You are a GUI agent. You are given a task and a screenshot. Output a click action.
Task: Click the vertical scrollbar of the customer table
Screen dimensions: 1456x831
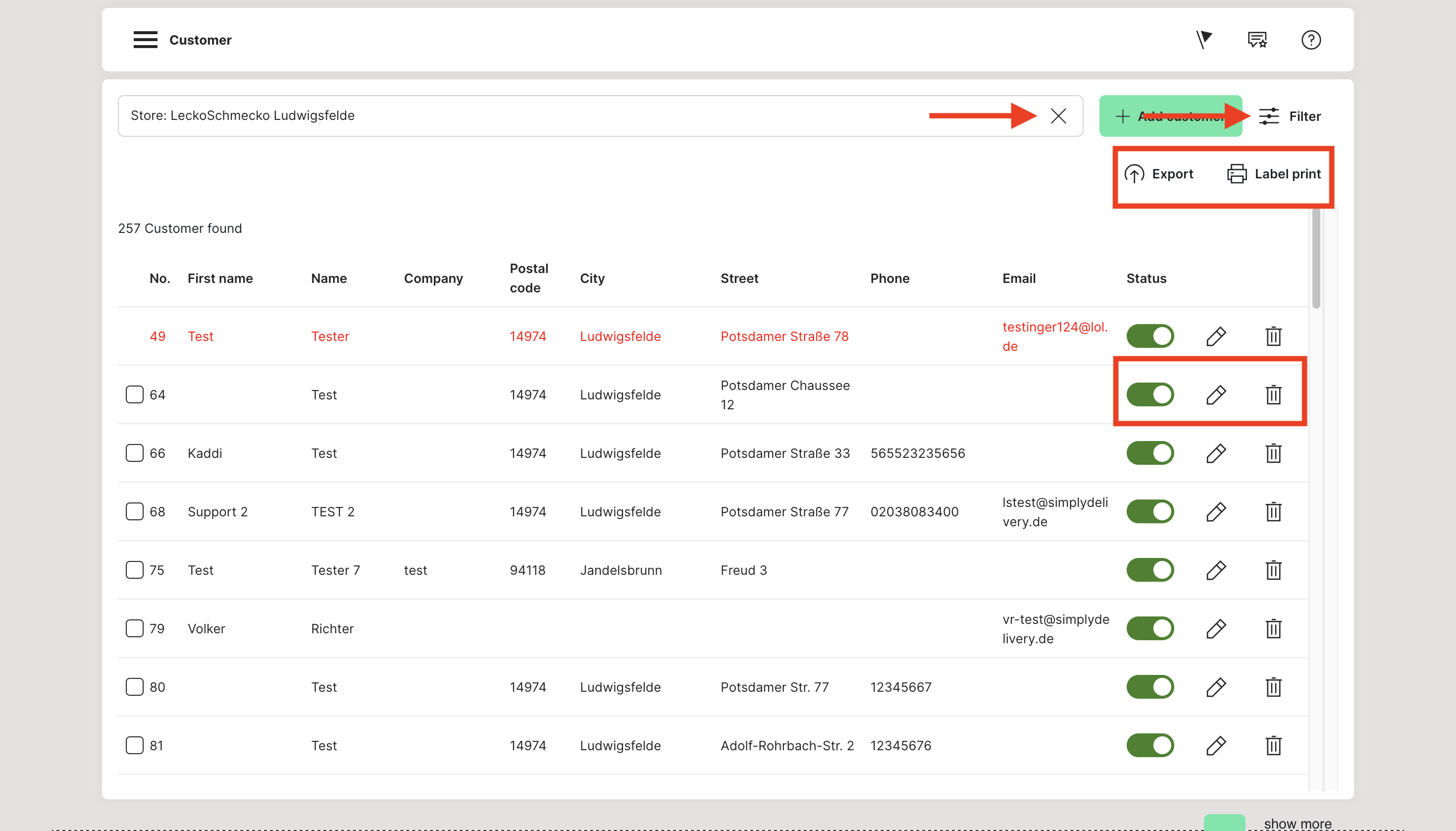[x=1316, y=259]
